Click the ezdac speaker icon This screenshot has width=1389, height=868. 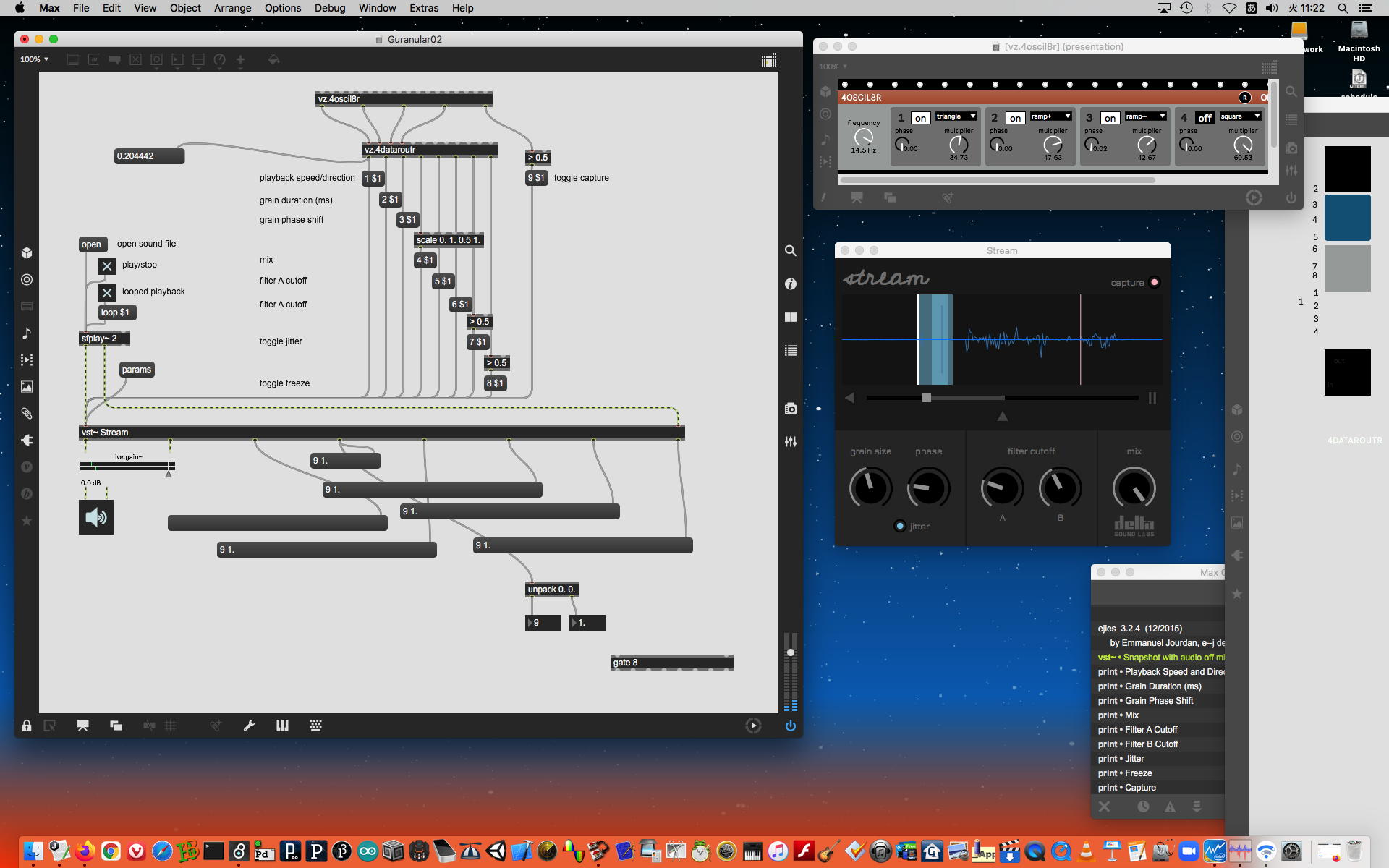click(95, 517)
